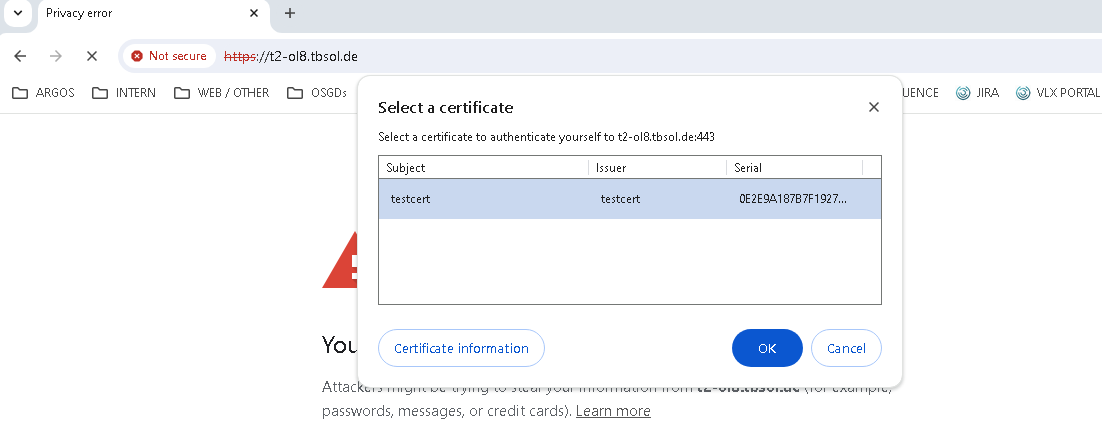Confirm certificate with OK button
Viewport: 1102px width, 429px height.
[x=767, y=348]
